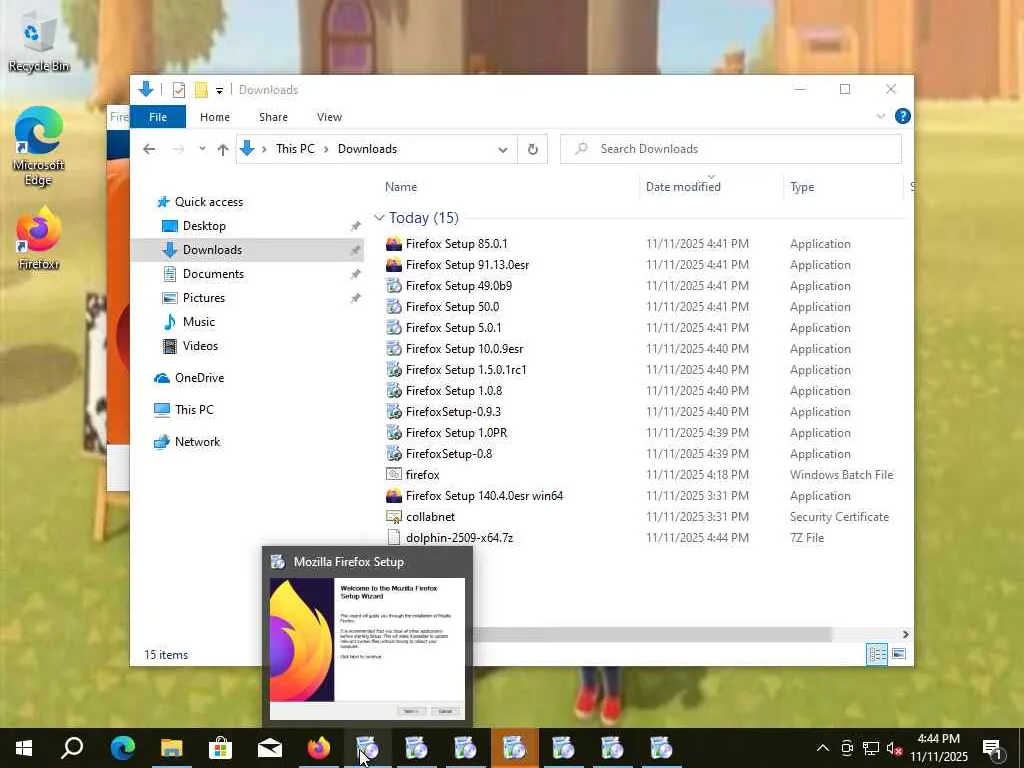Image resolution: width=1024 pixels, height=768 pixels.
Task: Go up one folder level
Action: pyautogui.click(x=223, y=149)
